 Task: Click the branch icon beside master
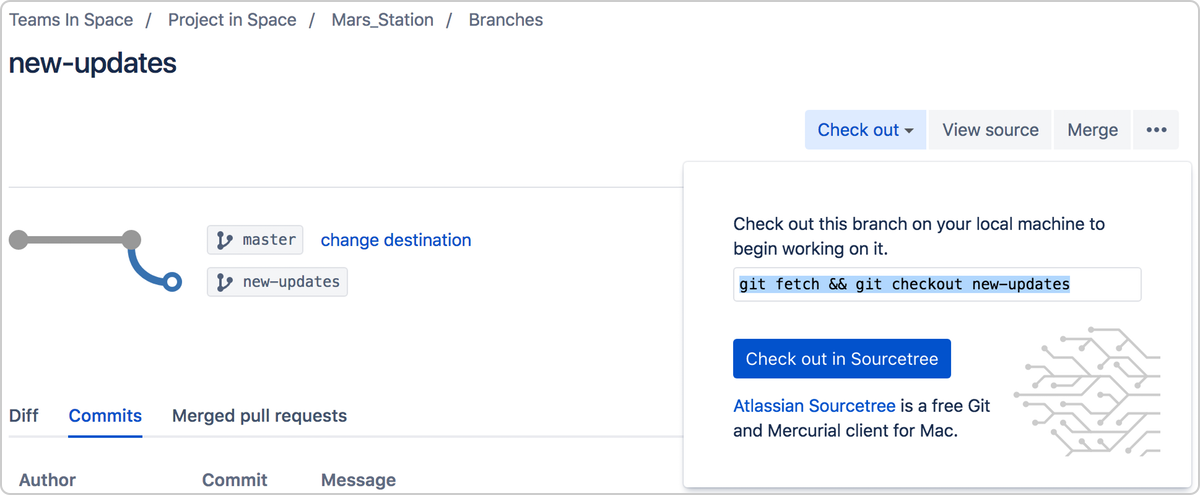pos(225,240)
